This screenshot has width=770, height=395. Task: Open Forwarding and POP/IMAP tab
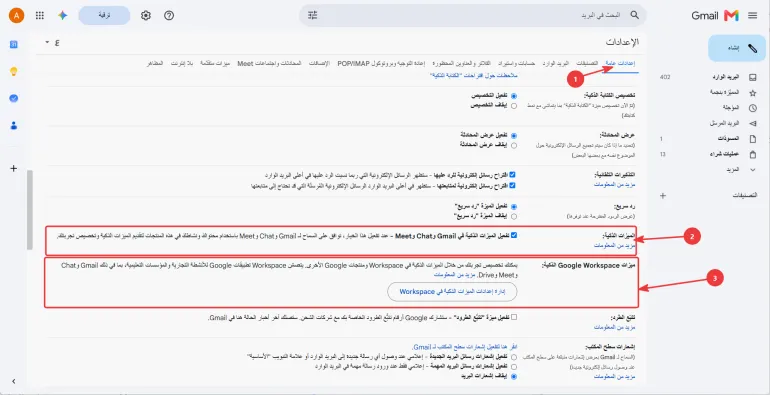382,64
